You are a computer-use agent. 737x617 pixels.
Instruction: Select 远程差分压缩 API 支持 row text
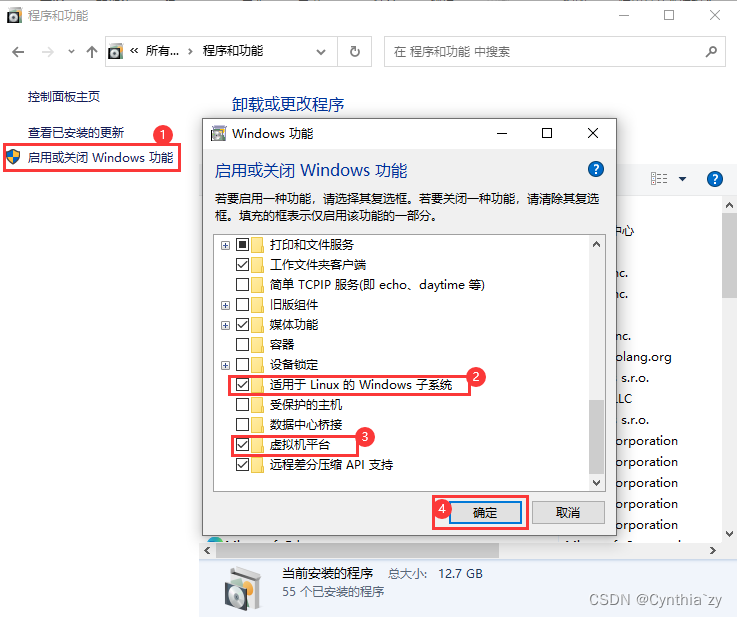tap(331, 465)
